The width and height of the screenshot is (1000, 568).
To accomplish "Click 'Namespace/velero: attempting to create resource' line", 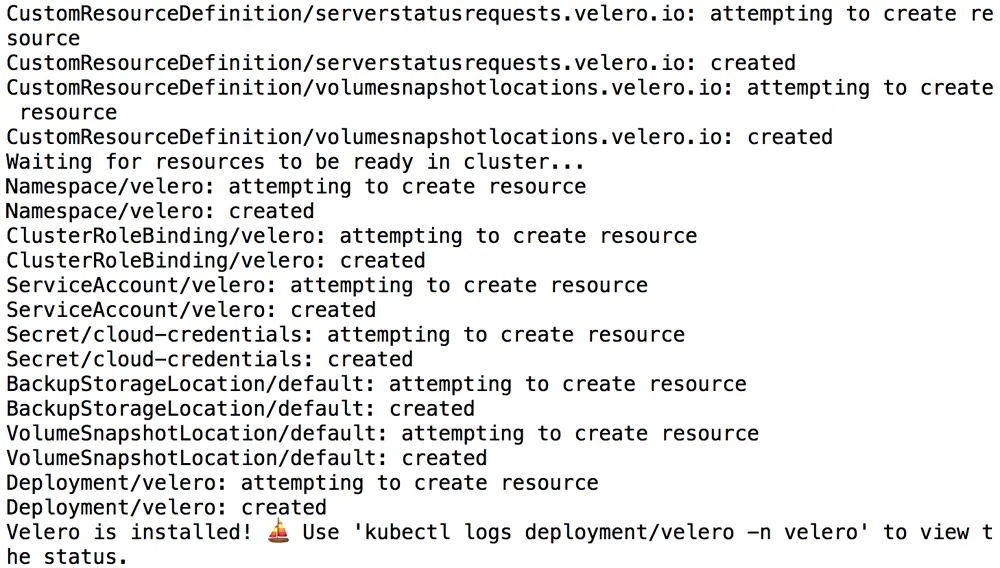I will [296, 187].
